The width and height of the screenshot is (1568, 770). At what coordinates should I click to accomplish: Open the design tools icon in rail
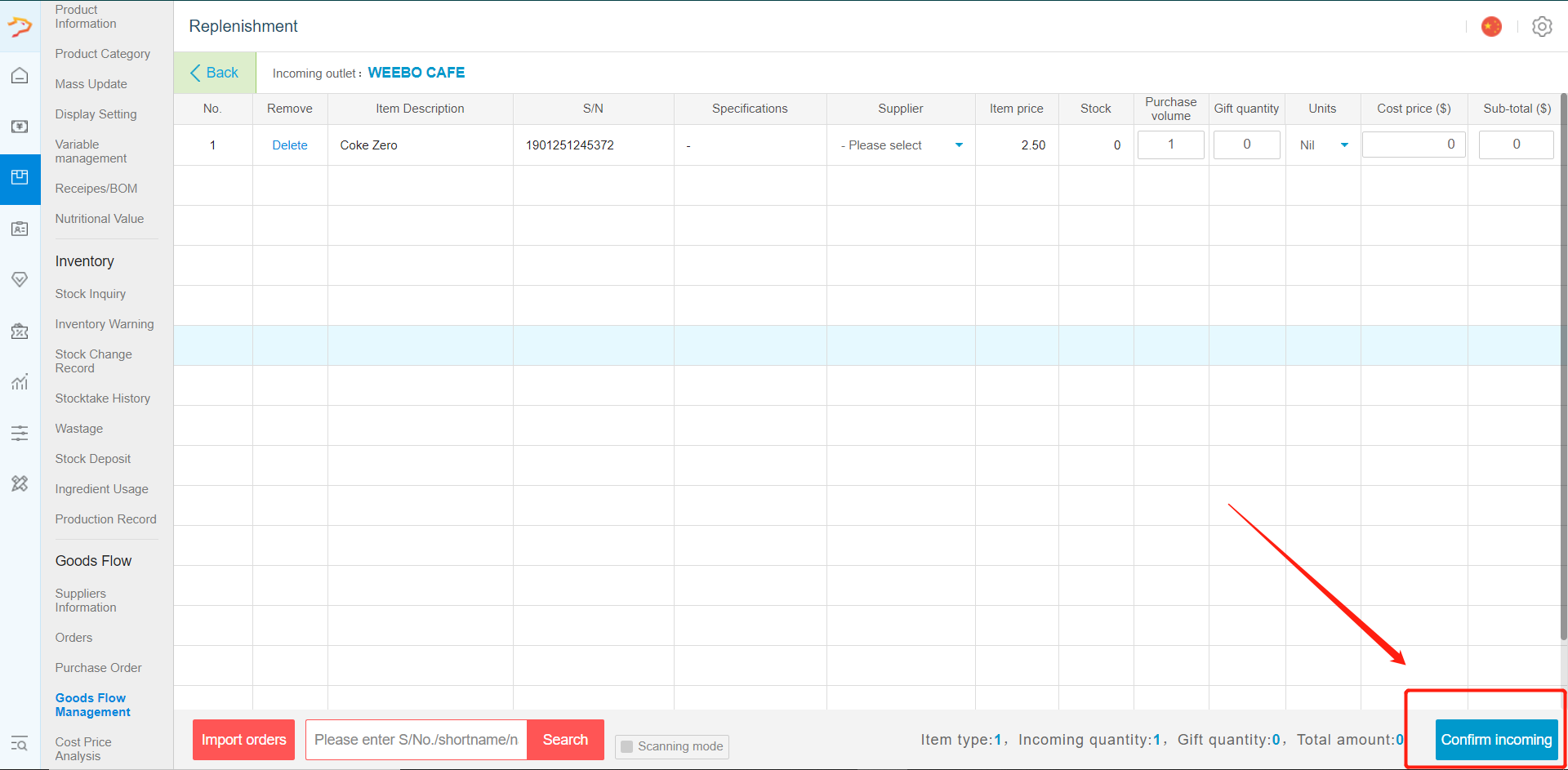(20, 483)
